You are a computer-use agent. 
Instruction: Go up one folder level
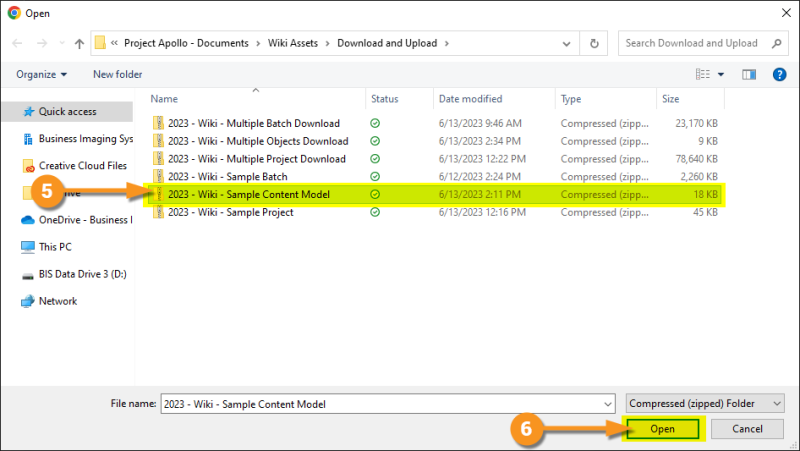coord(79,43)
